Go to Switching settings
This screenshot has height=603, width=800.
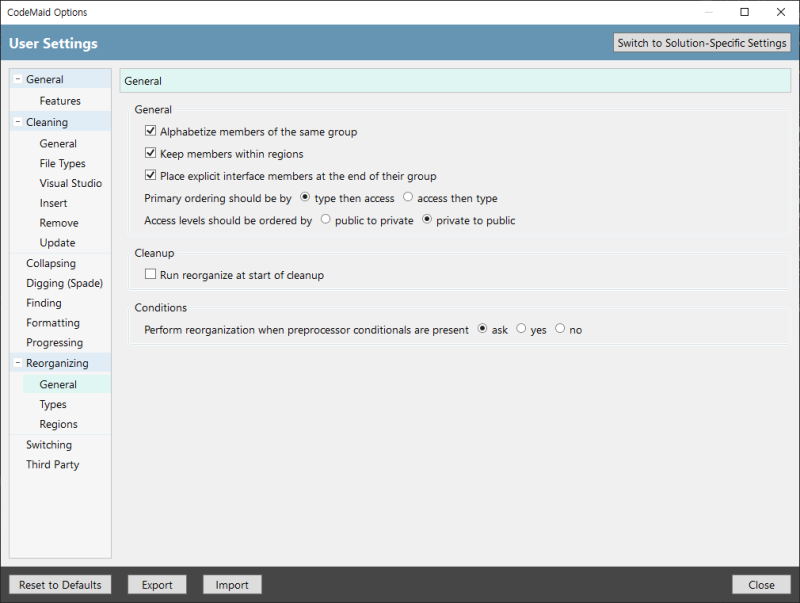[x=49, y=445]
